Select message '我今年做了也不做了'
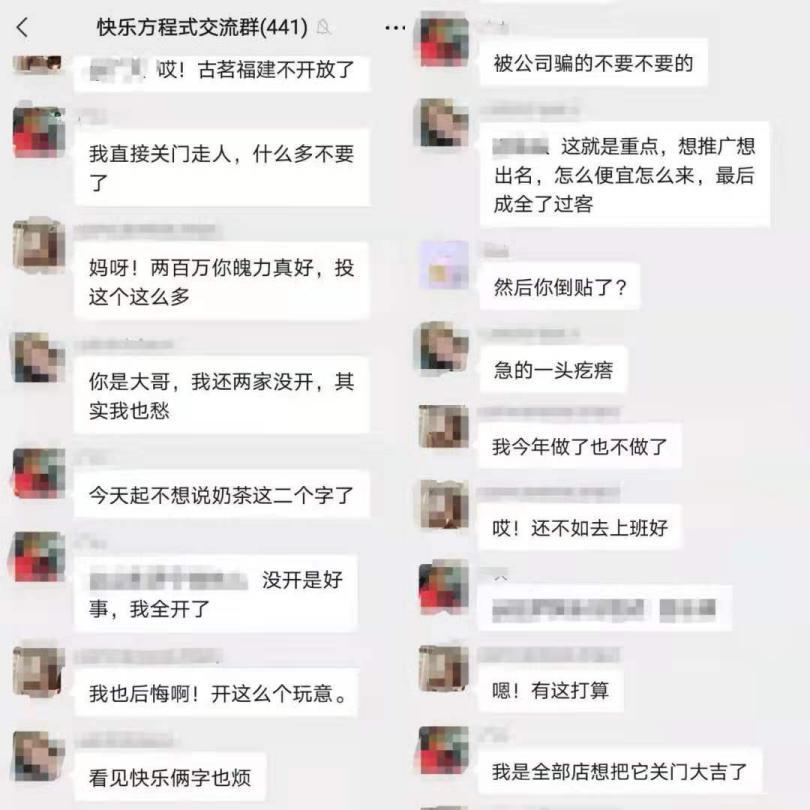This screenshot has height=810, width=810. tap(579, 446)
